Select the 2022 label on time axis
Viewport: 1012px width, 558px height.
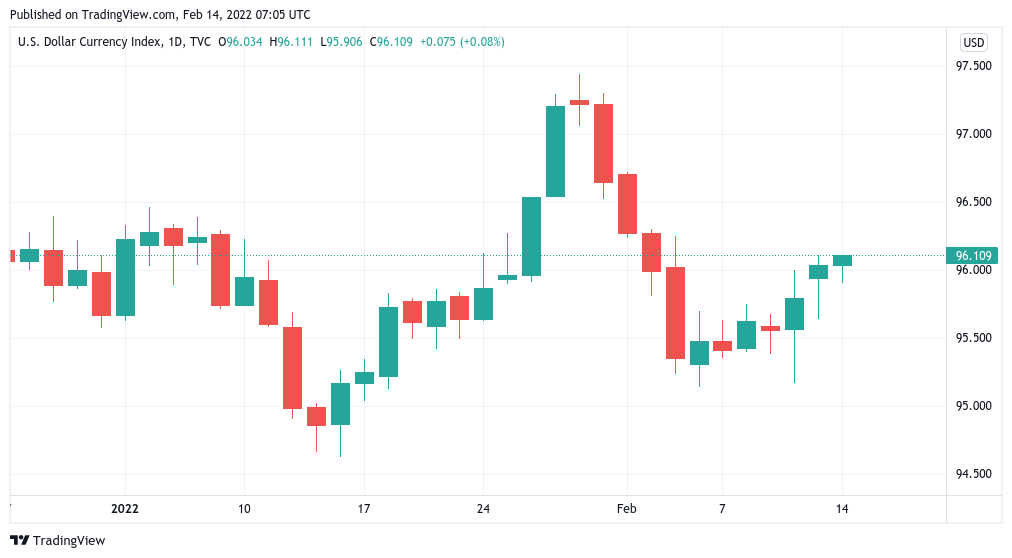125,509
